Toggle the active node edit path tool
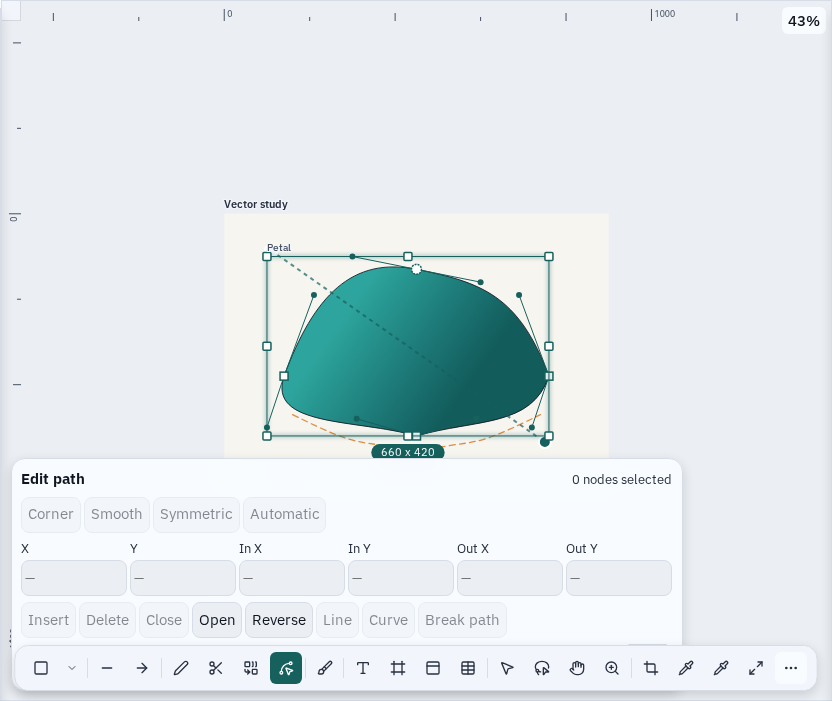The height and width of the screenshot is (701, 832). click(286, 668)
